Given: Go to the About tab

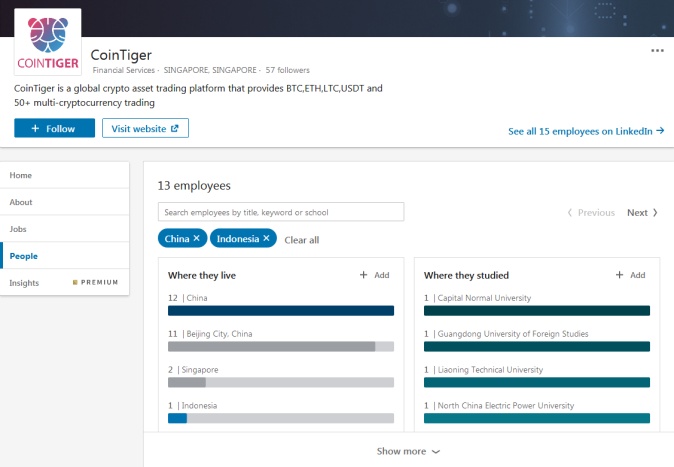Looking at the screenshot, I should coord(64,202).
